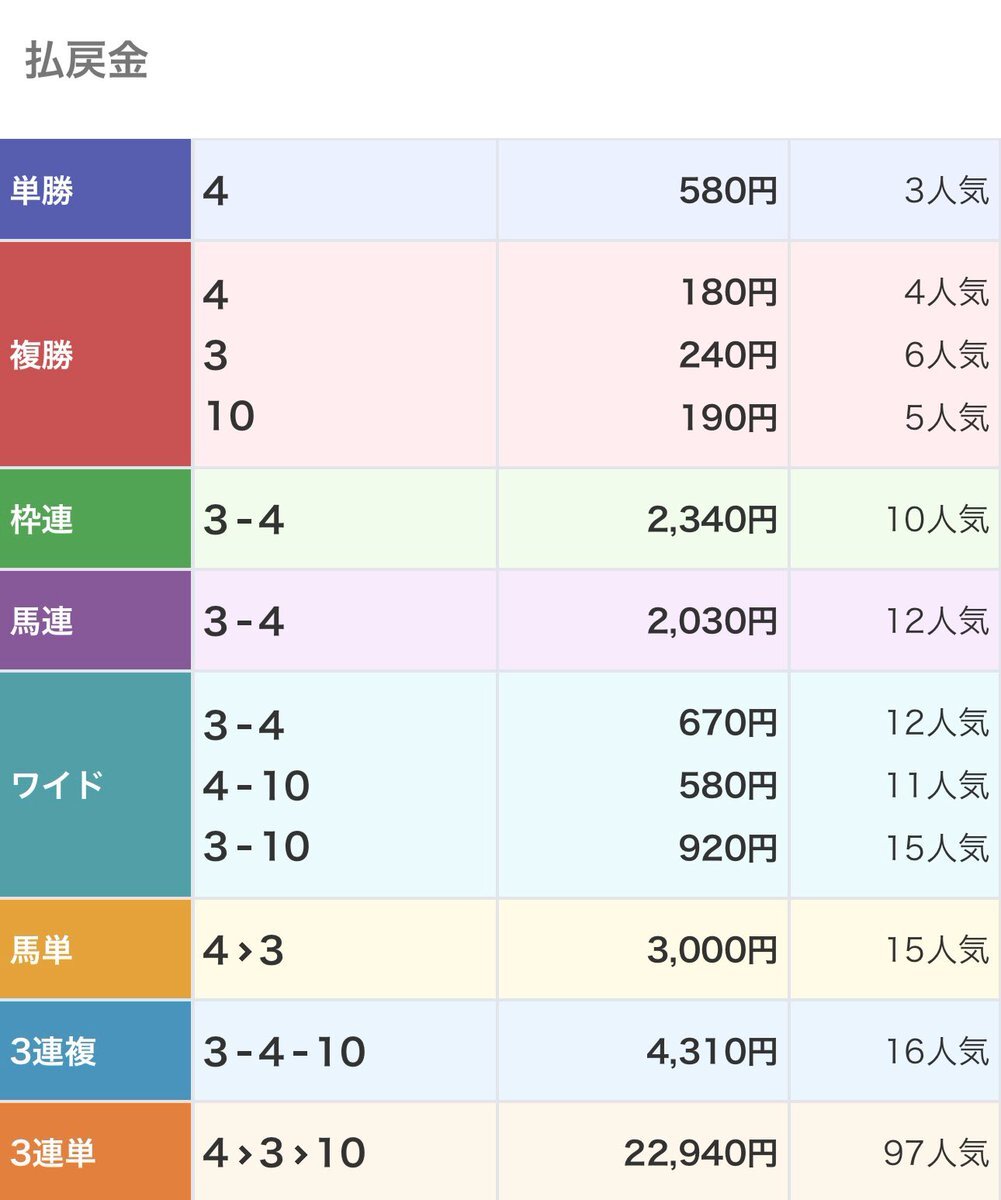Viewport: 1001px width, 1200px height.
Task: Click the 22,940円 3連単 payout
Action: tap(701, 1154)
